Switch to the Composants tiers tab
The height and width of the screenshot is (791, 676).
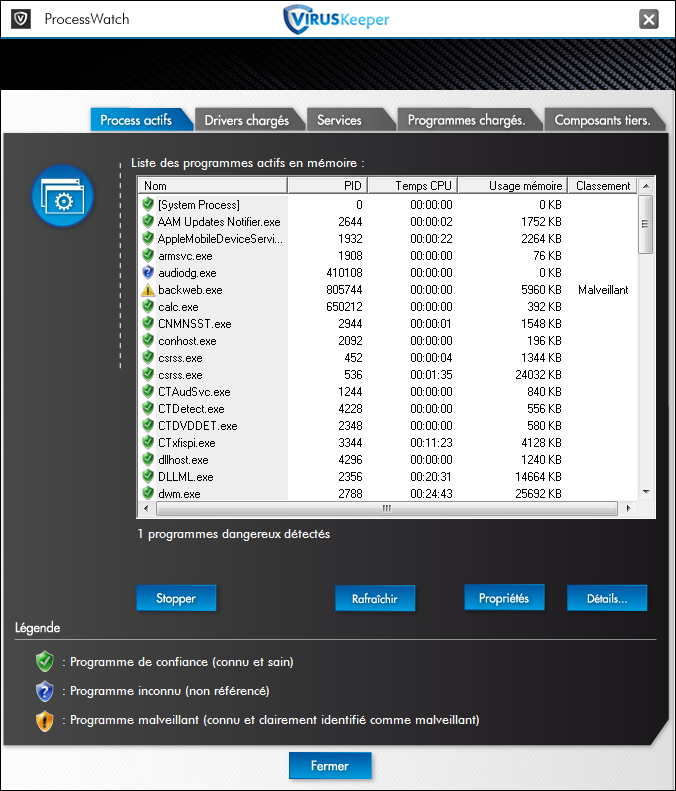click(602, 120)
